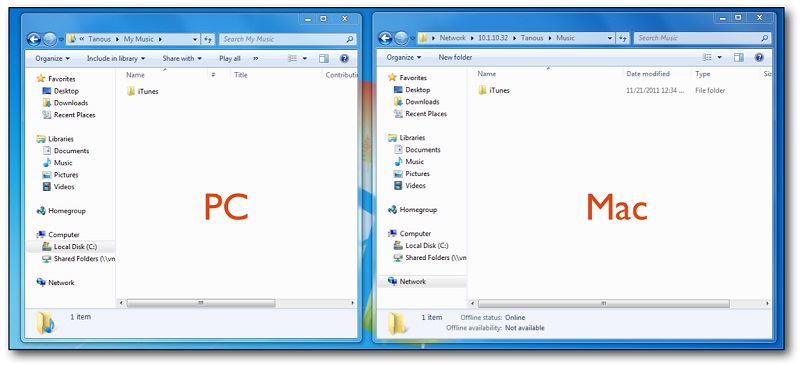
Task: Select Homegroup in Mac window sidebar
Action: click(413, 210)
